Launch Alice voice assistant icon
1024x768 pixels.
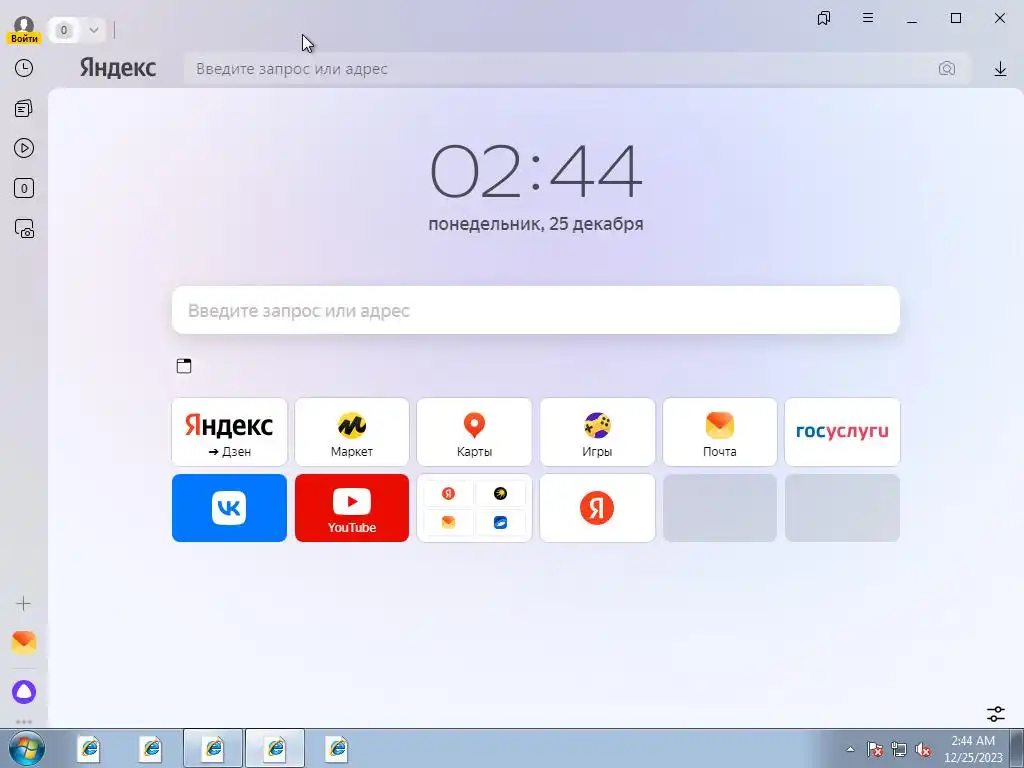tap(24, 692)
